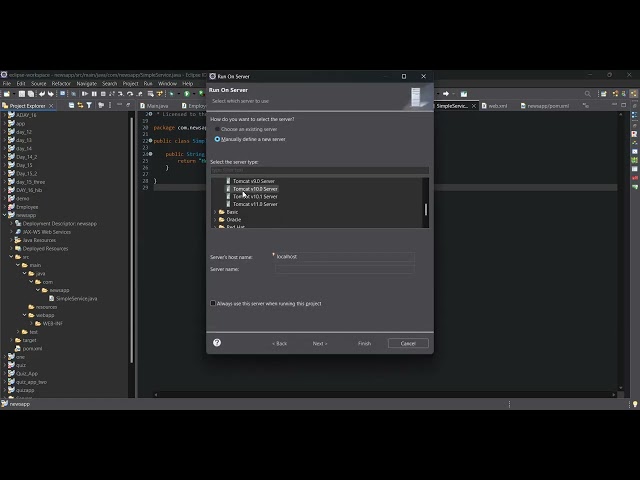Image resolution: width=640 pixels, height=480 pixels.
Task: Click the Save icon in Eclipse toolbar
Action: pyautogui.click(x=22, y=94)
